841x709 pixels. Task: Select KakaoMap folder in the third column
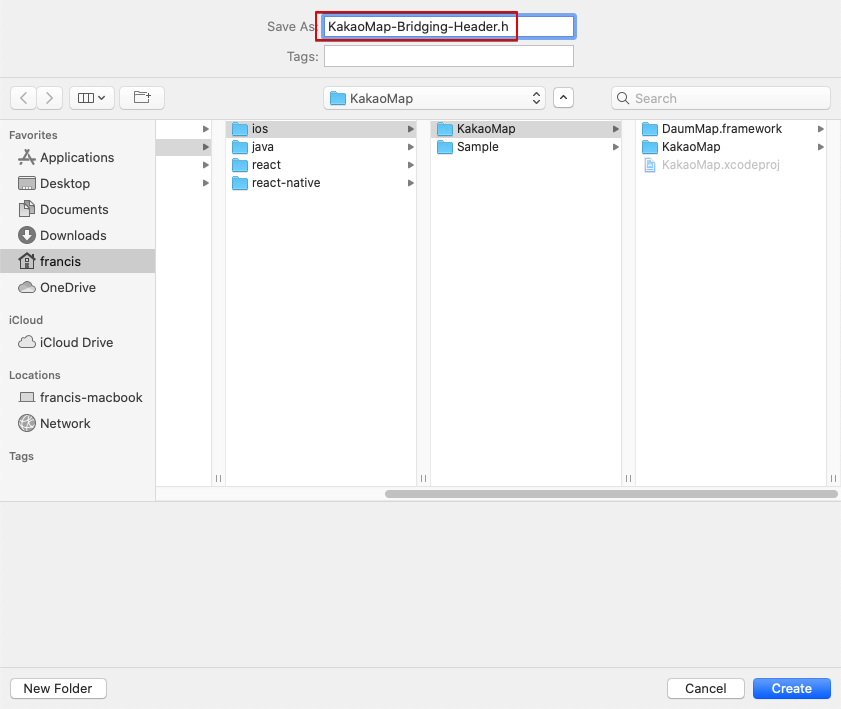(526, 129)
